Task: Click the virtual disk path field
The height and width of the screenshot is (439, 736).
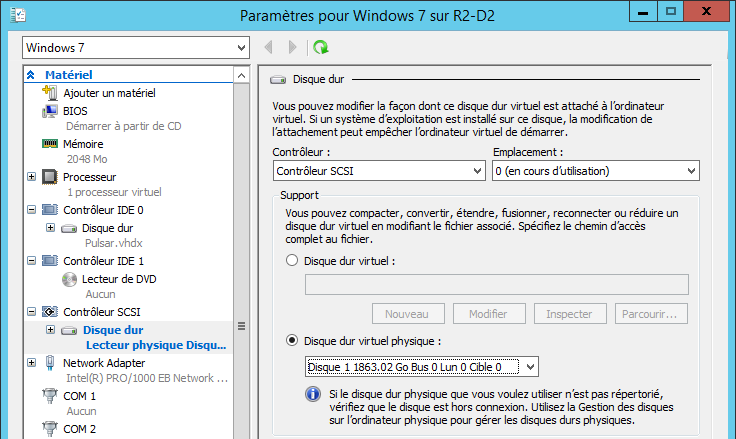Action: (496, 285)
